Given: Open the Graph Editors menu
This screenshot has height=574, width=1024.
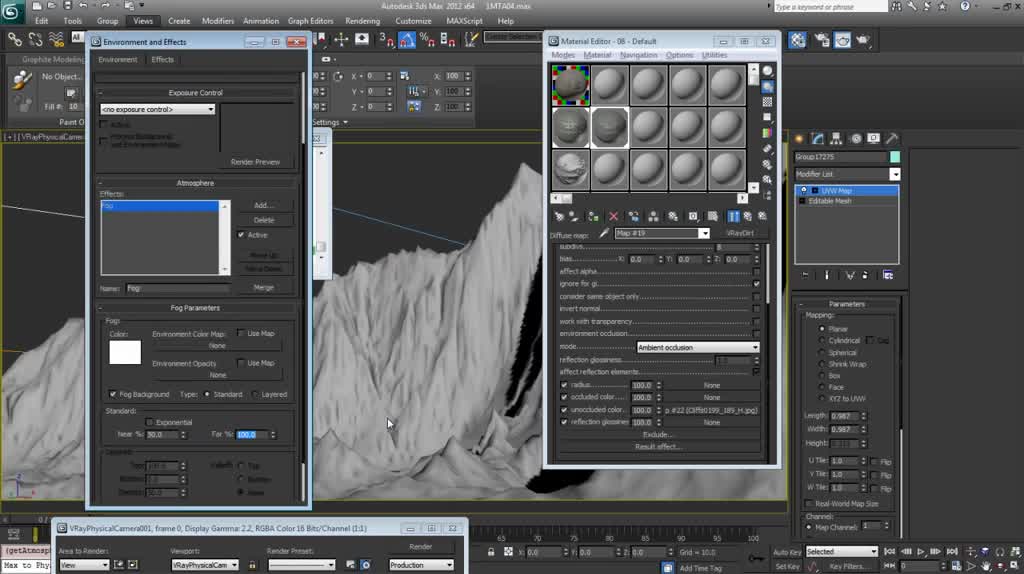Looking at the screenshot, I should pos(310,21).
